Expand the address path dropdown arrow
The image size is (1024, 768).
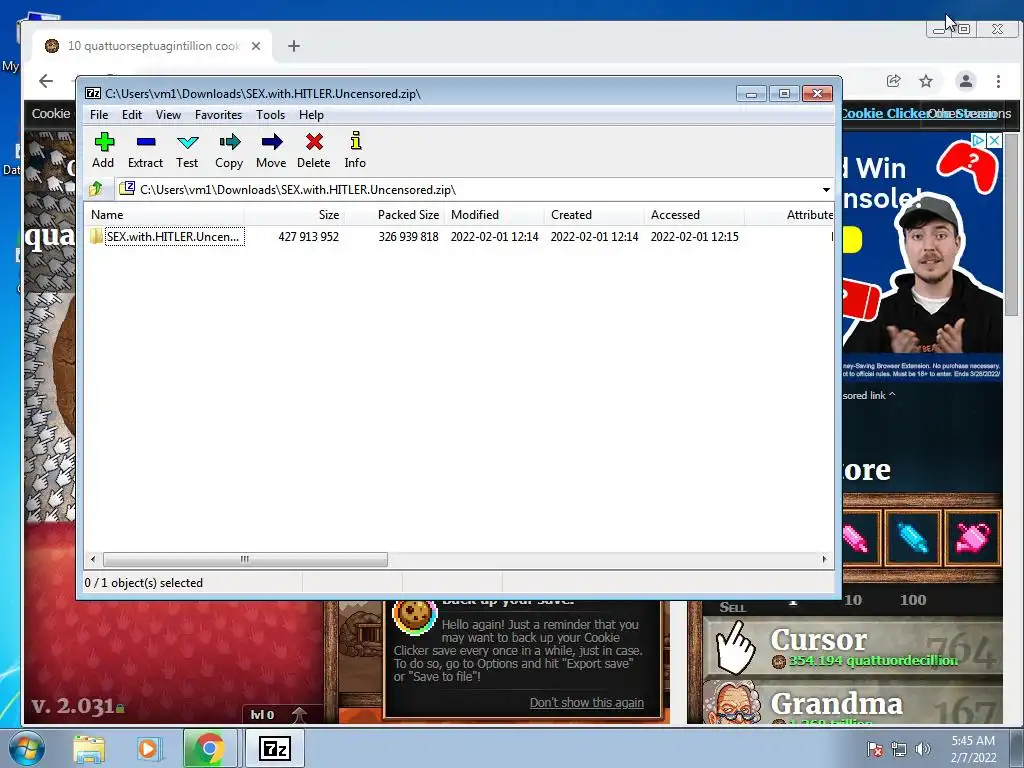(826, 189)
